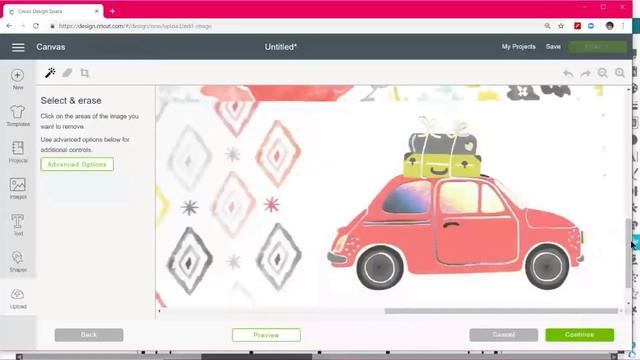The height and width of the screenshot is (360, 640).
Task: Click the blue extension icon in browser toolbar
Action: pos(591,26)
